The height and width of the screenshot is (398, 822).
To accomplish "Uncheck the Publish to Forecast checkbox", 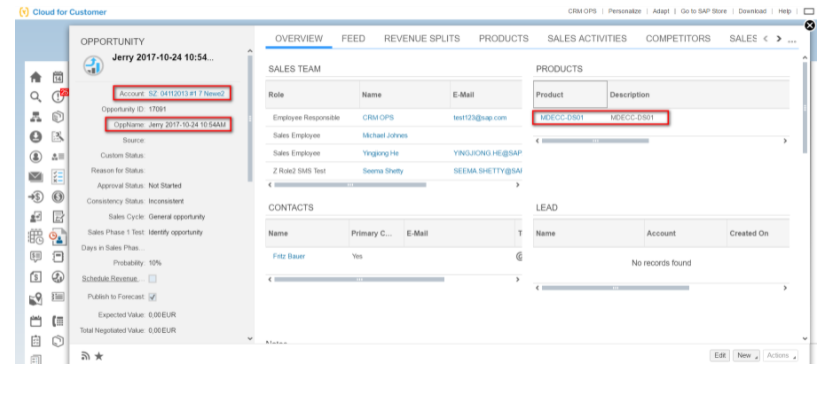I will coord(153,297).
